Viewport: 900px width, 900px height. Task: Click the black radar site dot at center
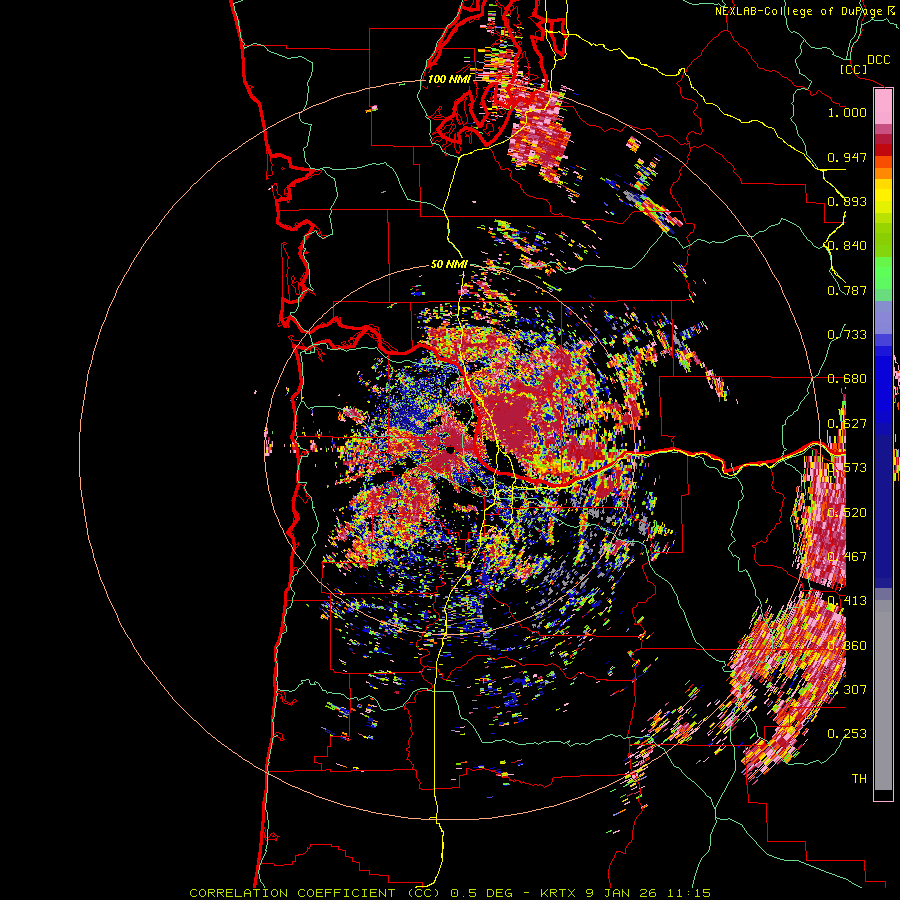(x=451, y=450)
